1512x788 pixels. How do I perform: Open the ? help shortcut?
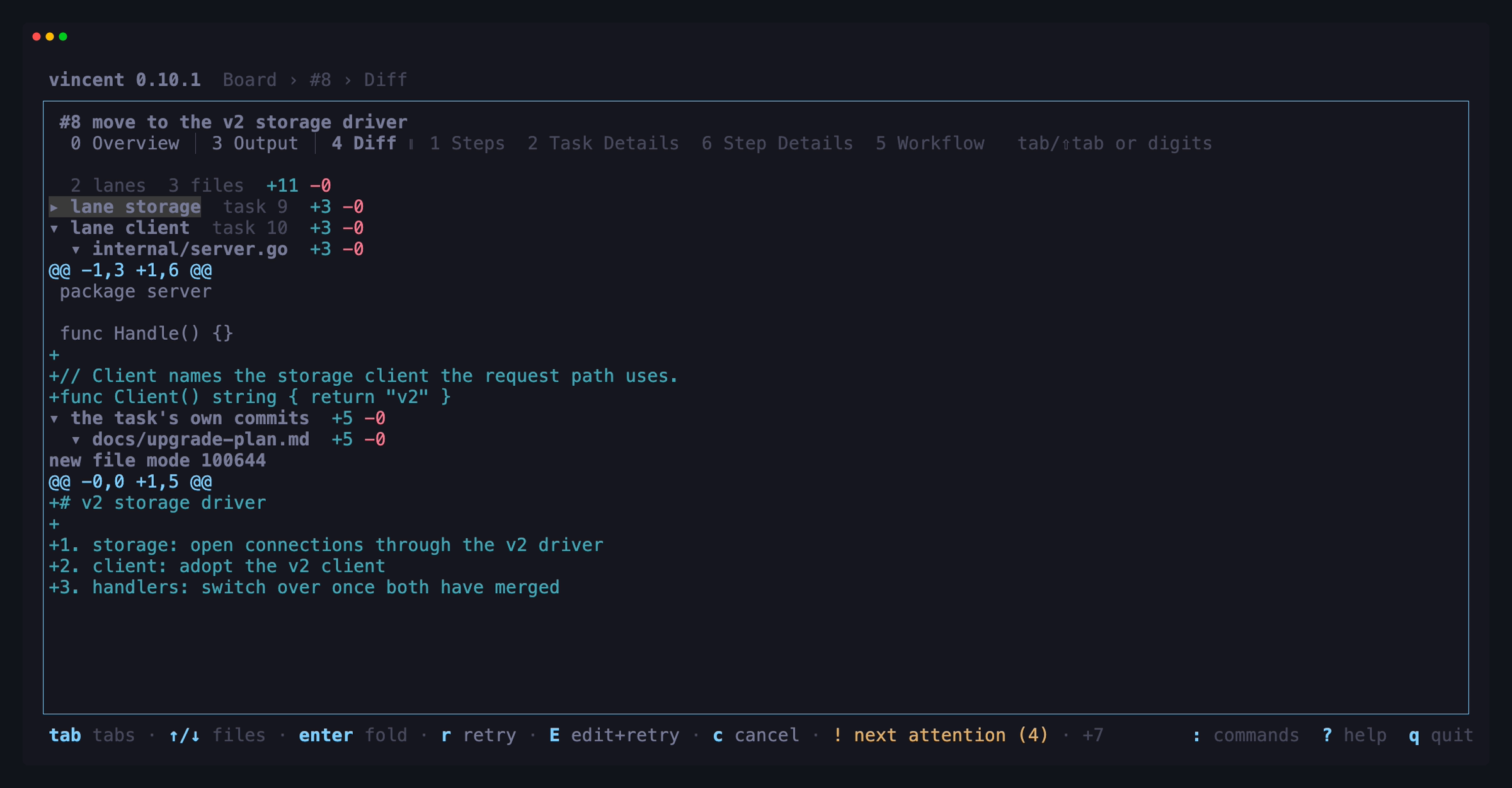1354,736
